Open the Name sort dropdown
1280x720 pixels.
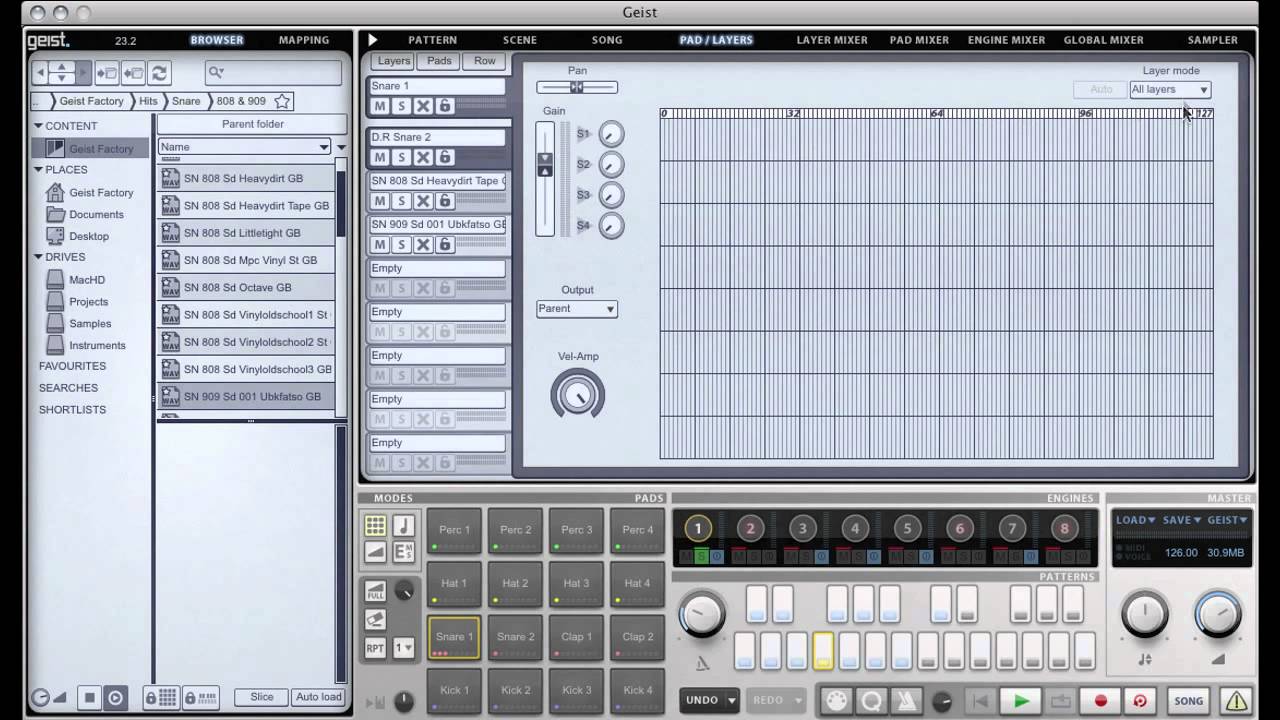pos(244,147)
